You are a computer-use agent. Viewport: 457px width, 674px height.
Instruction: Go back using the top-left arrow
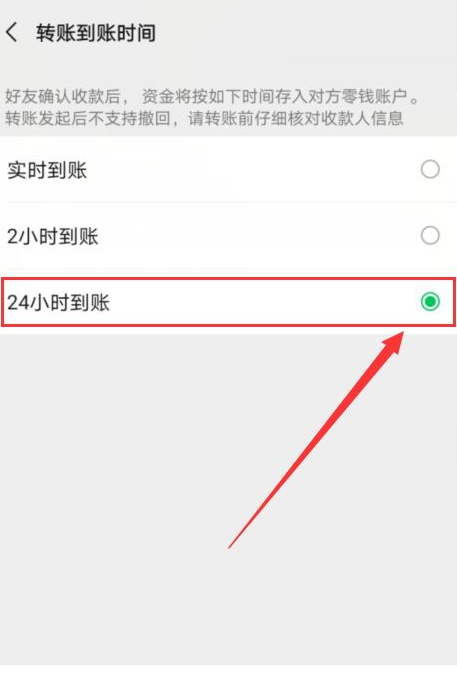point(12,33)
